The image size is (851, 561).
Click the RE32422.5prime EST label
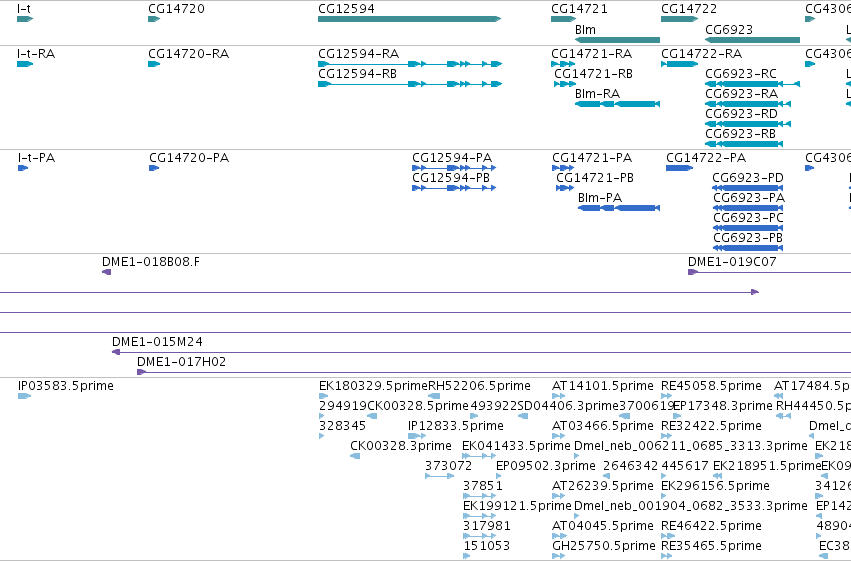(x=712, y=426)
